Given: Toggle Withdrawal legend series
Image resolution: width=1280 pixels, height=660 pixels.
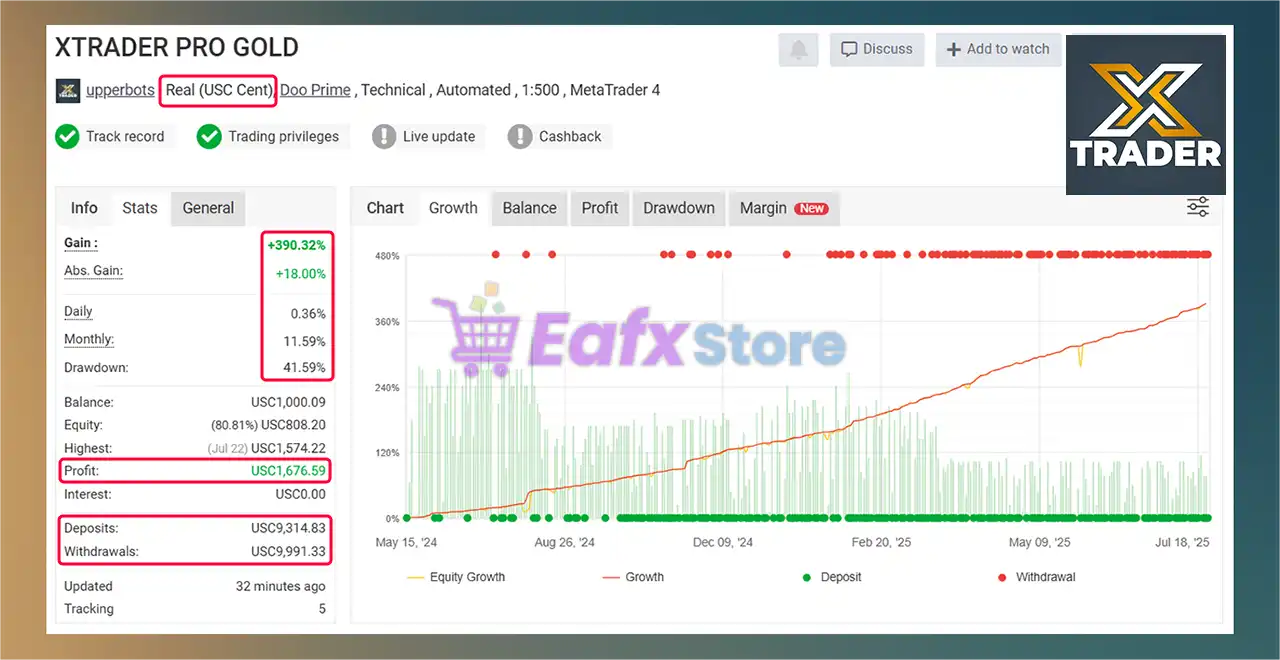Looking at the screenshot, I should point(1037,577).
